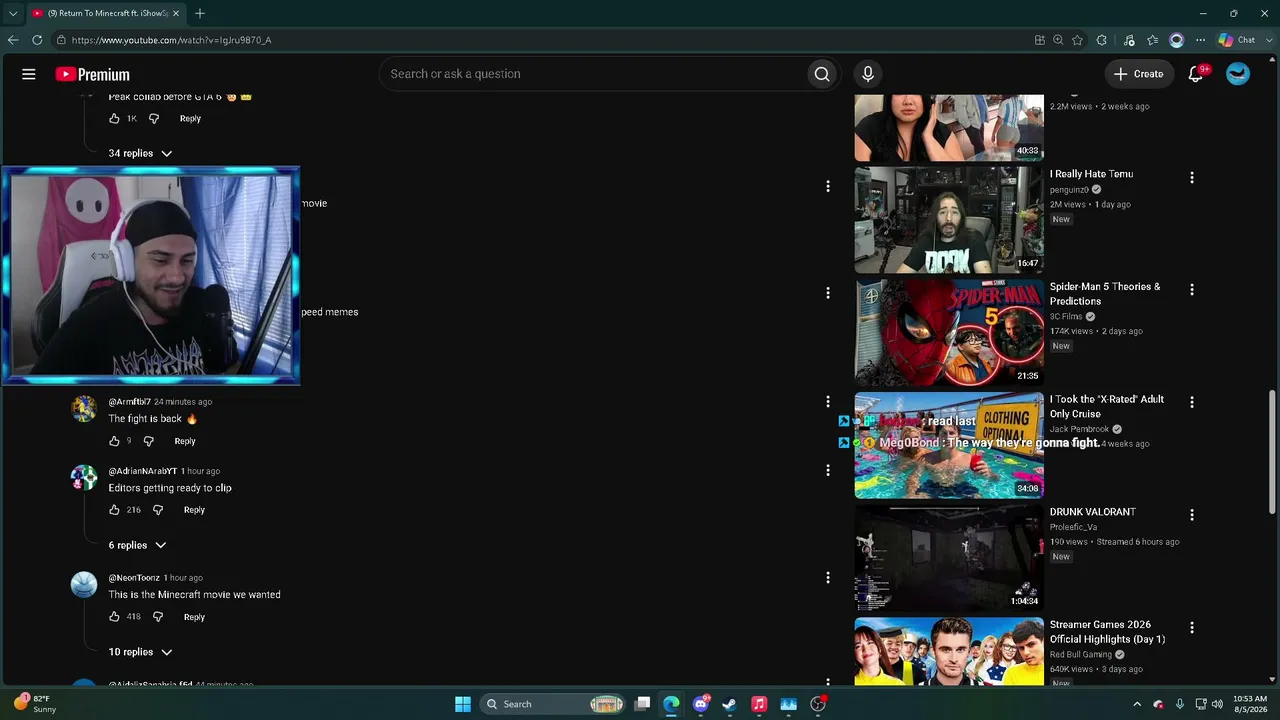The width and height of the screenshot is (1280, 720).
Task: Like the 'The fight is back' comment
Action: tap(114, 441)
